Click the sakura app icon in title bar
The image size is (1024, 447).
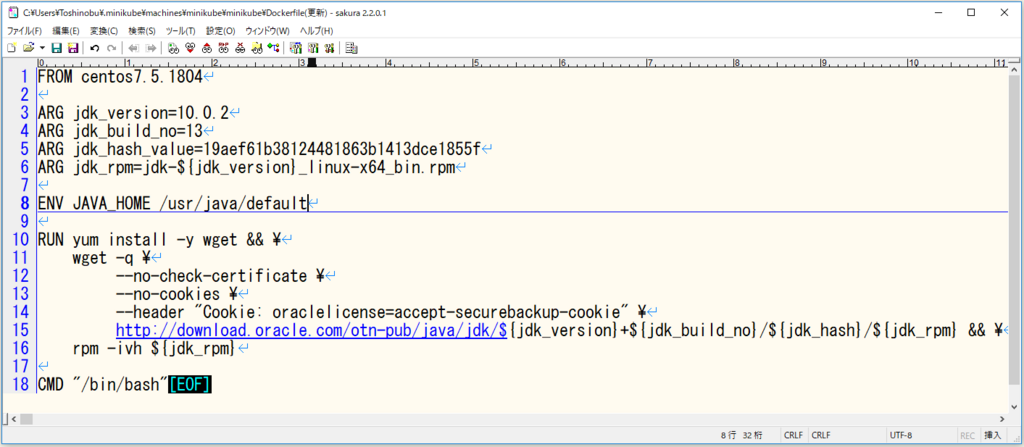pos(12,12)
